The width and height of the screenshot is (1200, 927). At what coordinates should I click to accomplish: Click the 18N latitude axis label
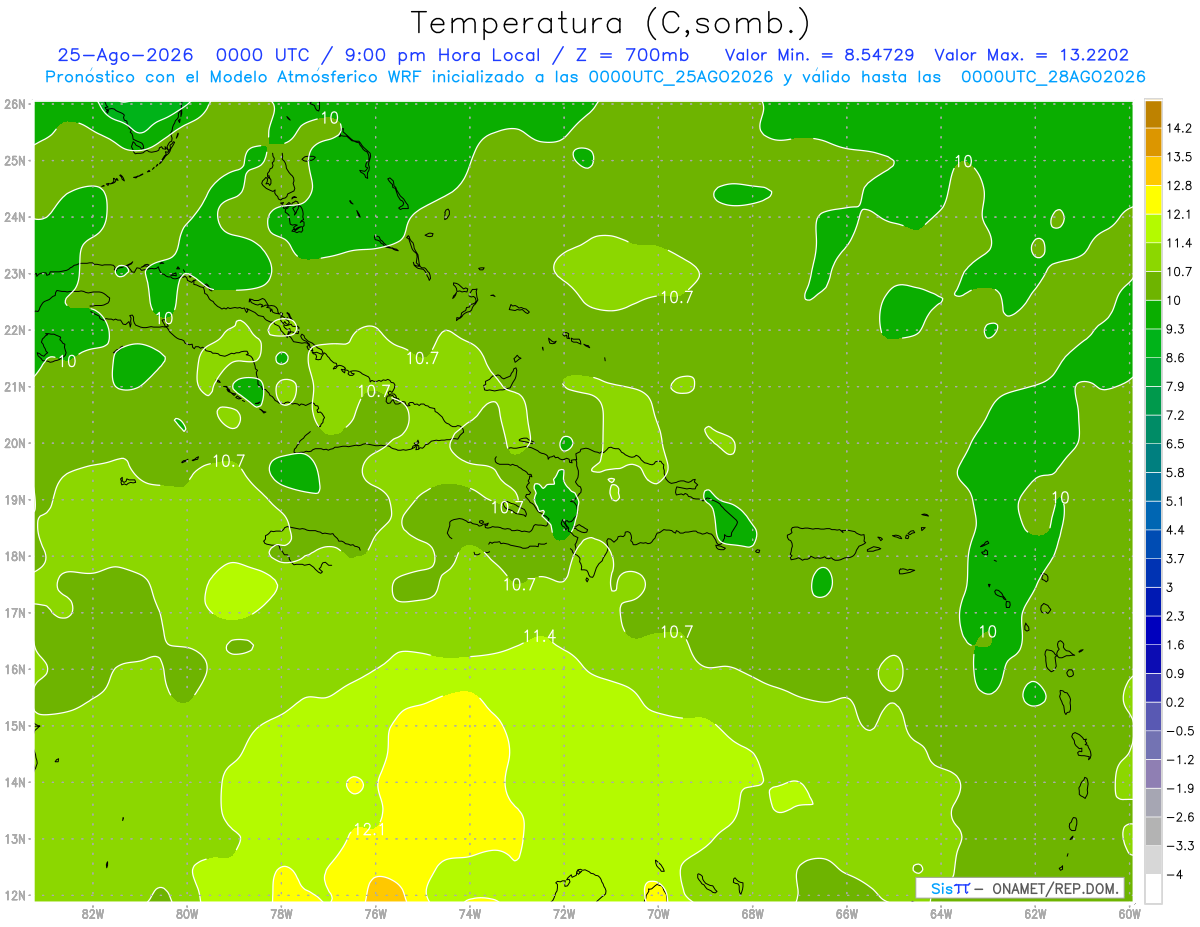click(x=15, y=556)
